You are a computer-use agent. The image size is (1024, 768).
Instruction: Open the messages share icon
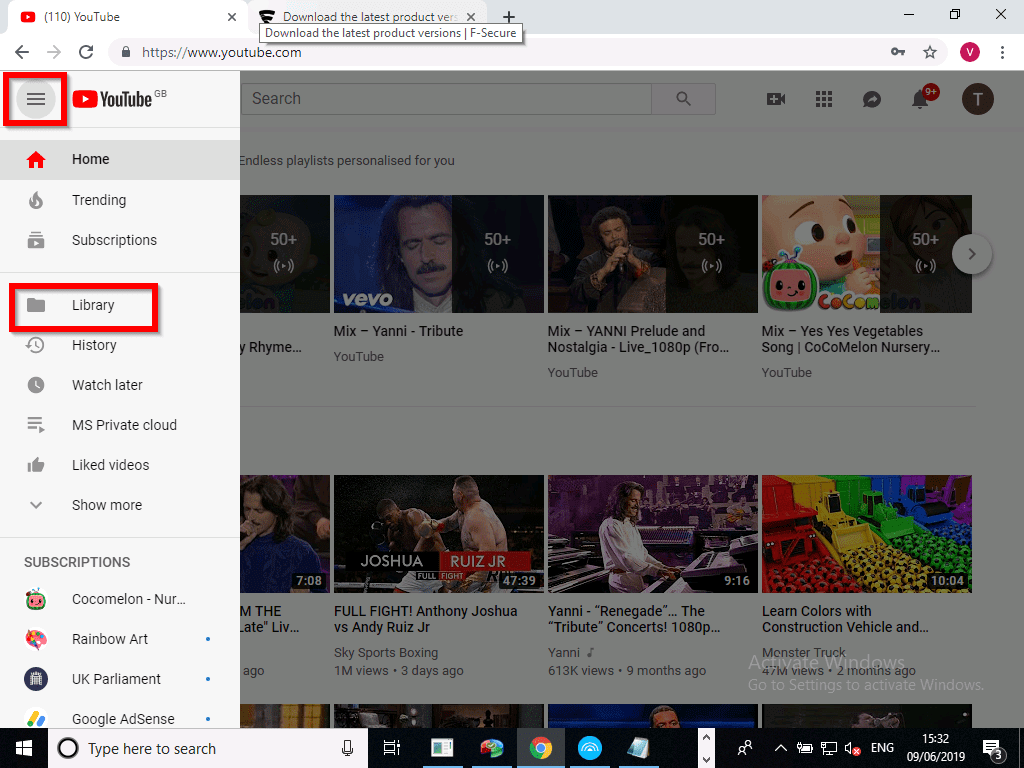click(872, 99)
